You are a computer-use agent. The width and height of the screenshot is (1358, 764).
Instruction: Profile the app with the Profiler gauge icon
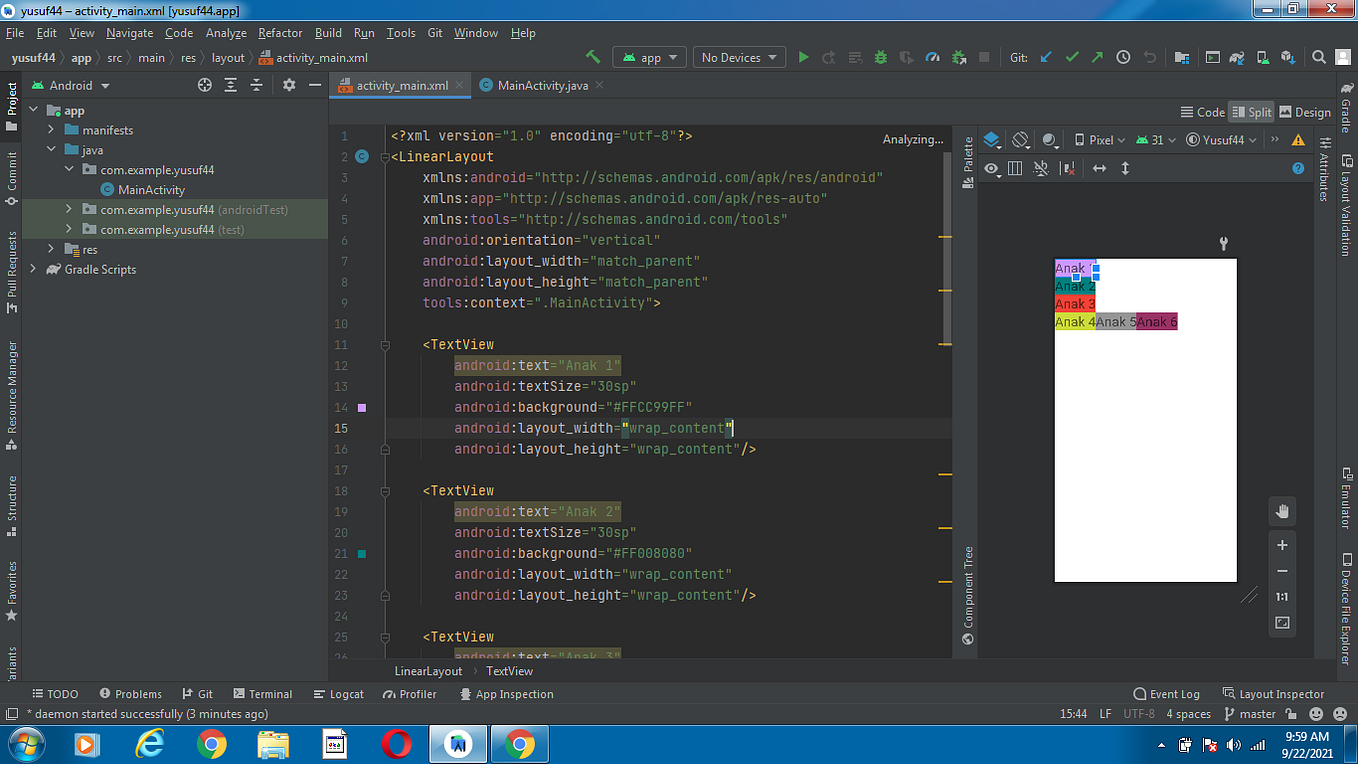click(x=932, y=57)
